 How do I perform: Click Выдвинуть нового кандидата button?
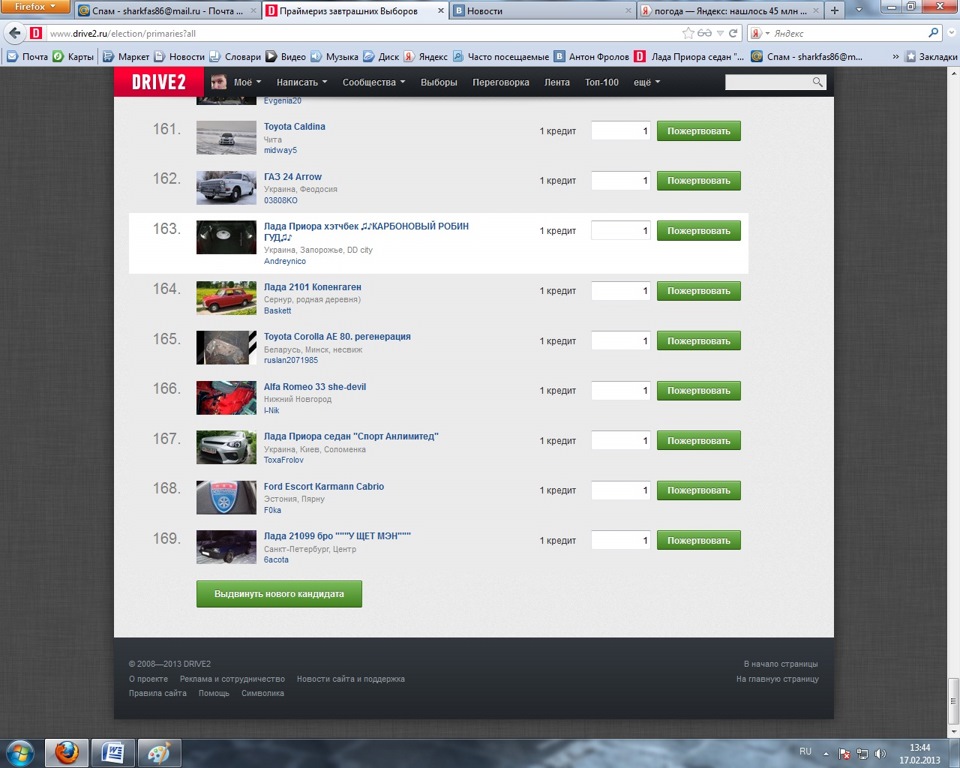(279, 594)
